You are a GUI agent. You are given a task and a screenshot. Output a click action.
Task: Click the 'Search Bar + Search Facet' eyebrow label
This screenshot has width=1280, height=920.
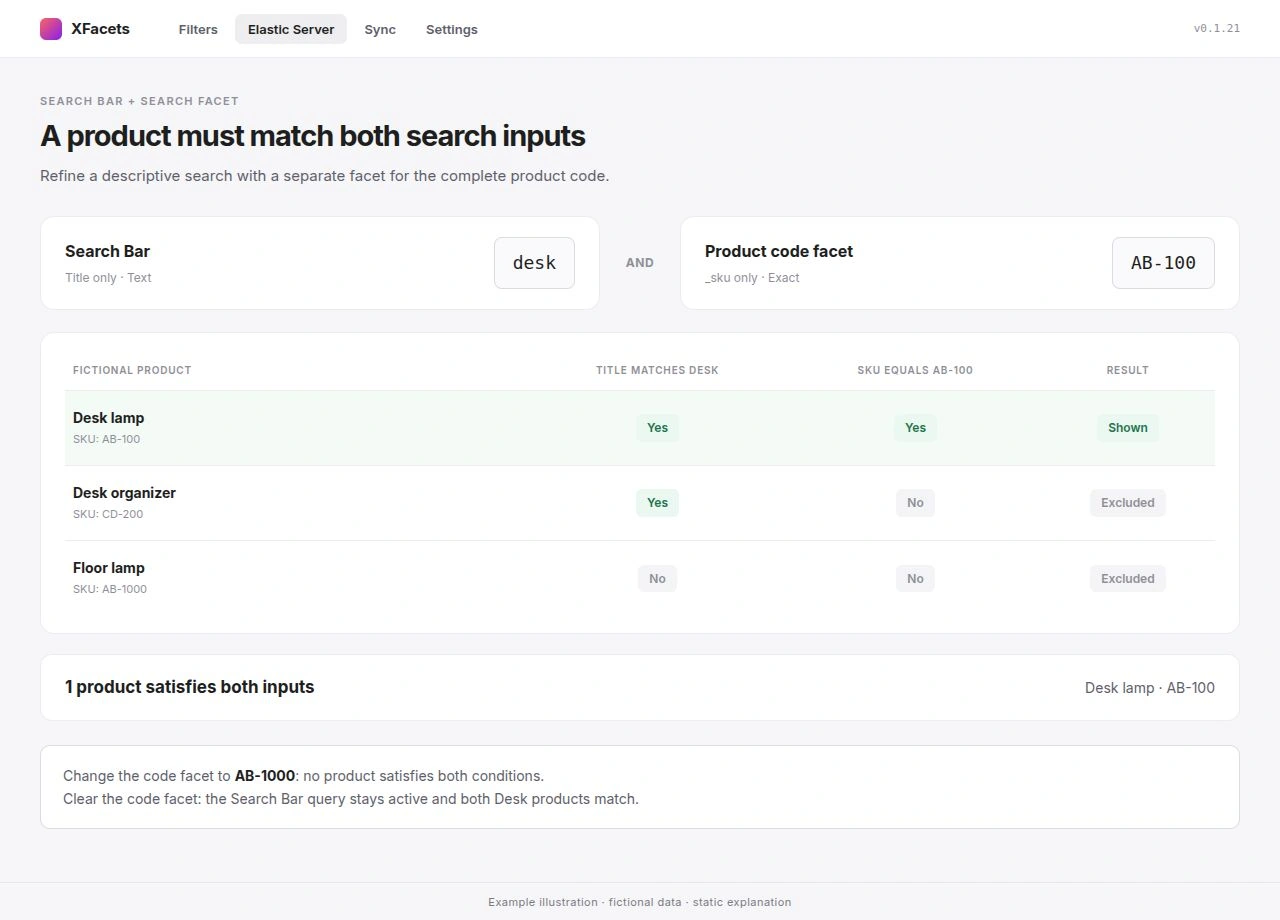point(139,101)
